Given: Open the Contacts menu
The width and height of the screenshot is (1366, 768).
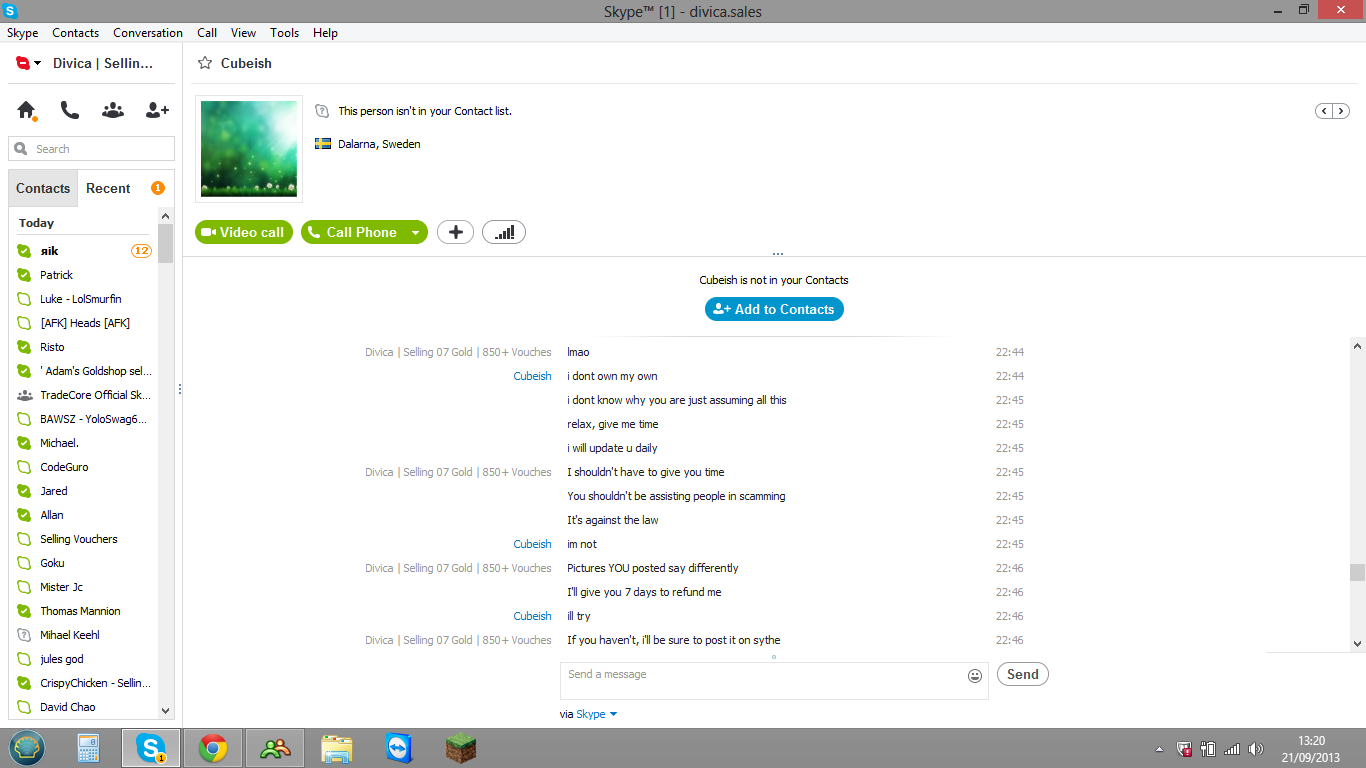Looking at the screenshot, I should (76, 32).
